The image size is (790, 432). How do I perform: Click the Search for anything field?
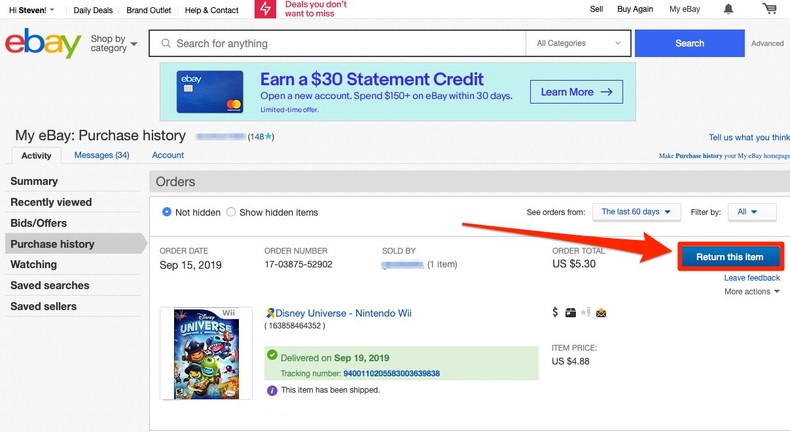point(340,44)
